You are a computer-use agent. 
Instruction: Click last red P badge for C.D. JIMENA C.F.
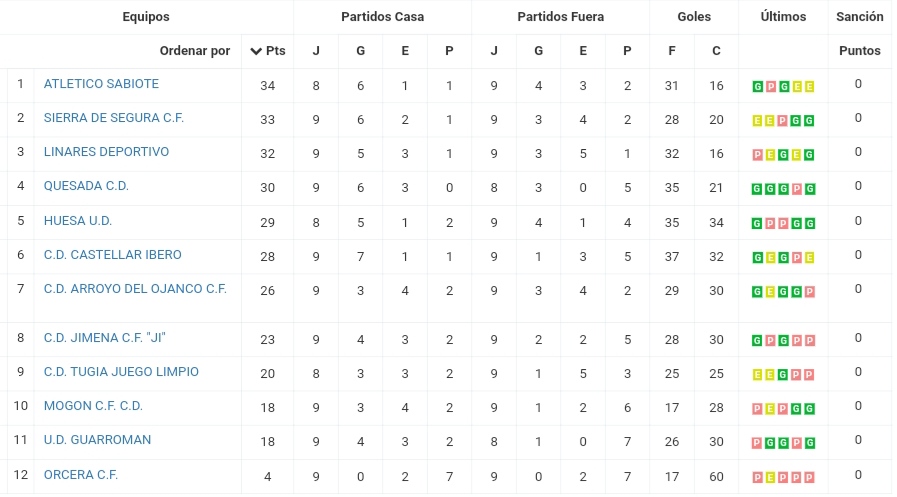[x=809, y=340]
